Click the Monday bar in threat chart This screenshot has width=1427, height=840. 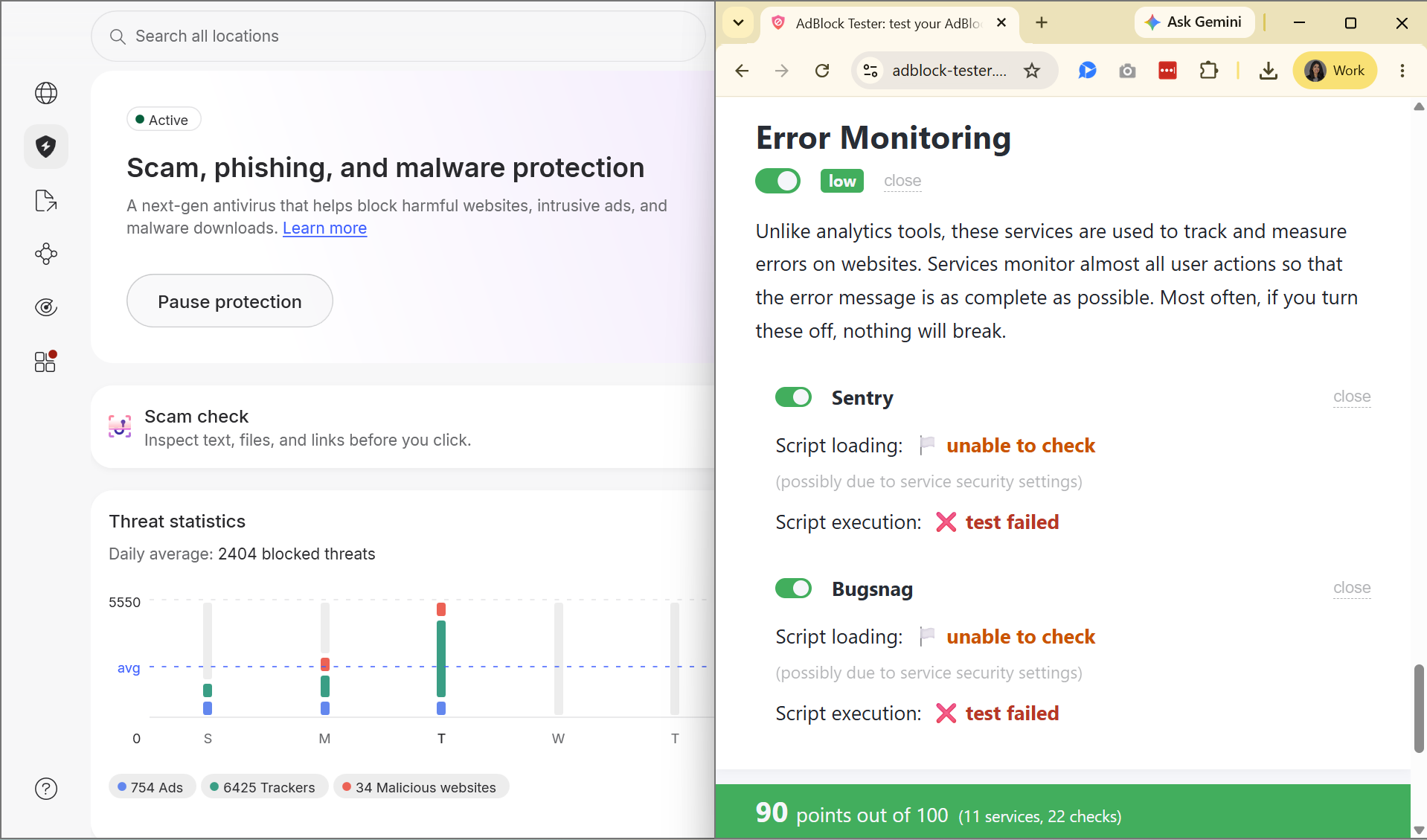coord(325,658)
